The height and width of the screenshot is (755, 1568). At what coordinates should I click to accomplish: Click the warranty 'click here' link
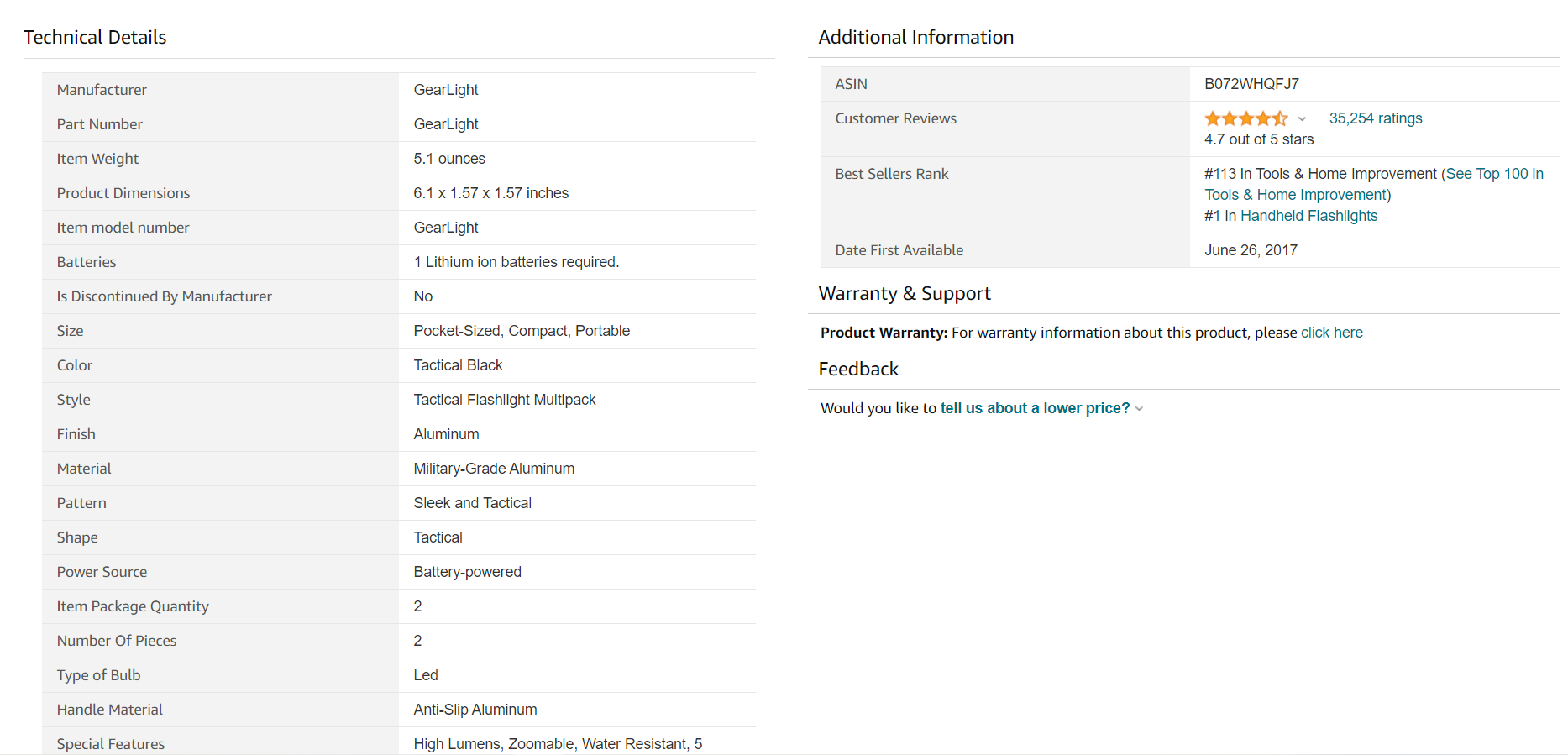pyautogui.click(x=1331, y=333)
